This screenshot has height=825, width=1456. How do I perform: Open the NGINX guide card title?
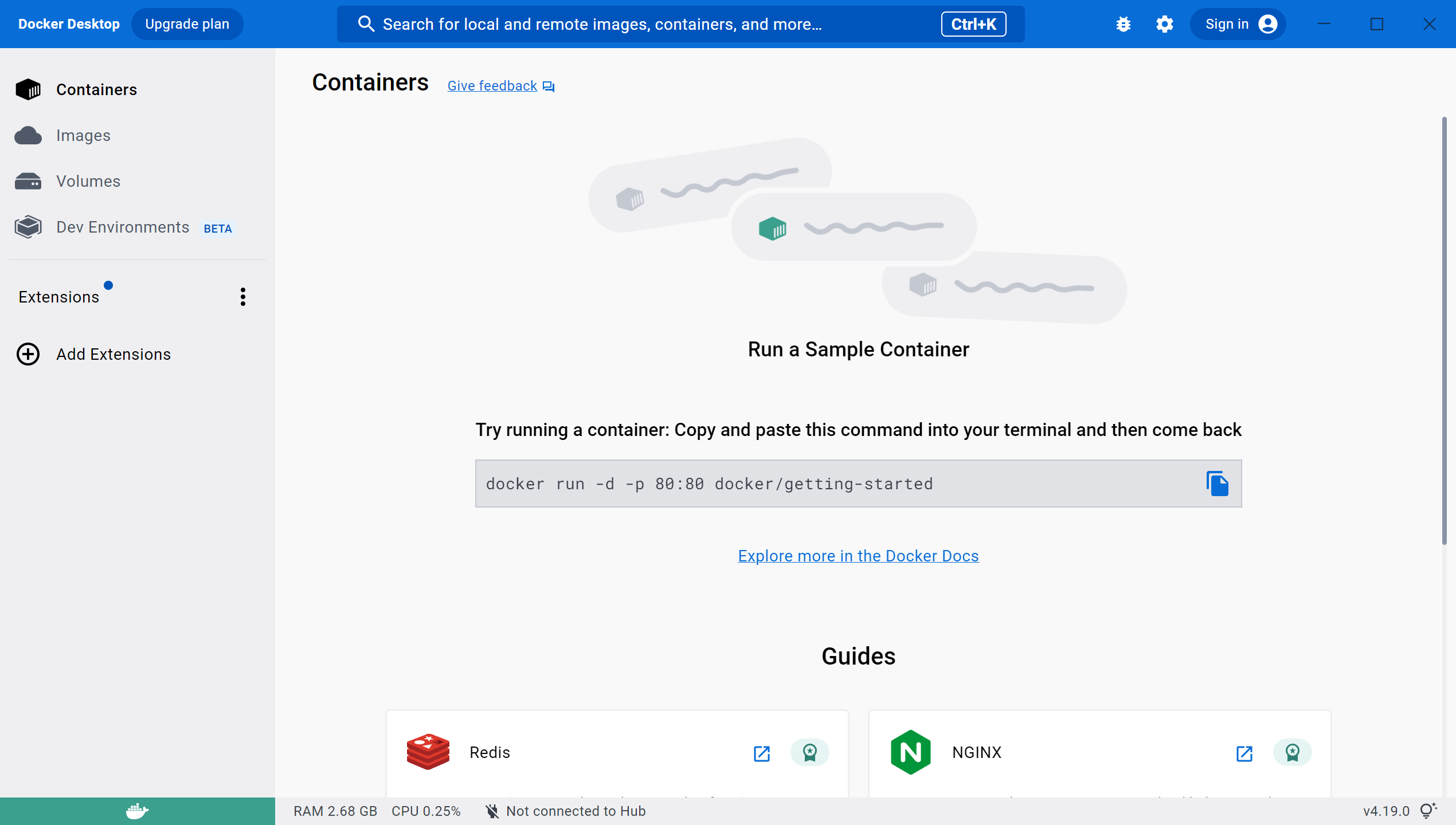[977, 752]
